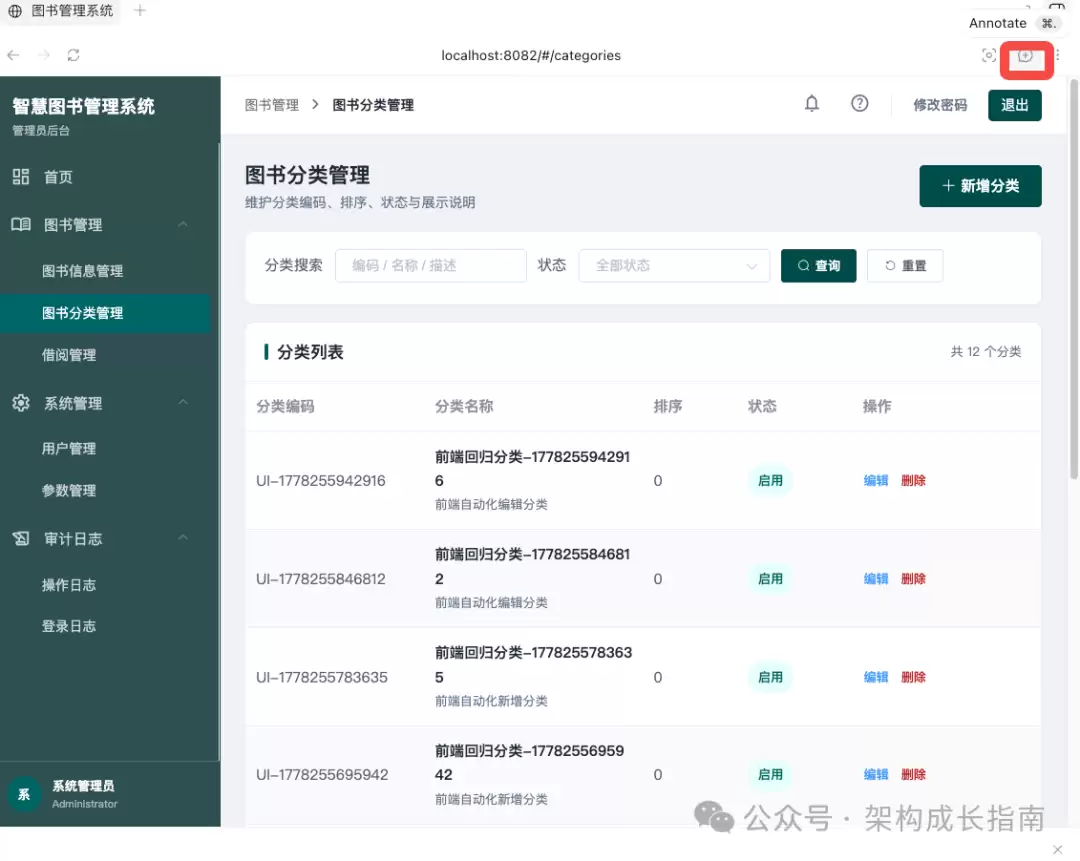Edit category UI-1778255942916
The width and height of the screenshot is (1080, 861).
876,480
